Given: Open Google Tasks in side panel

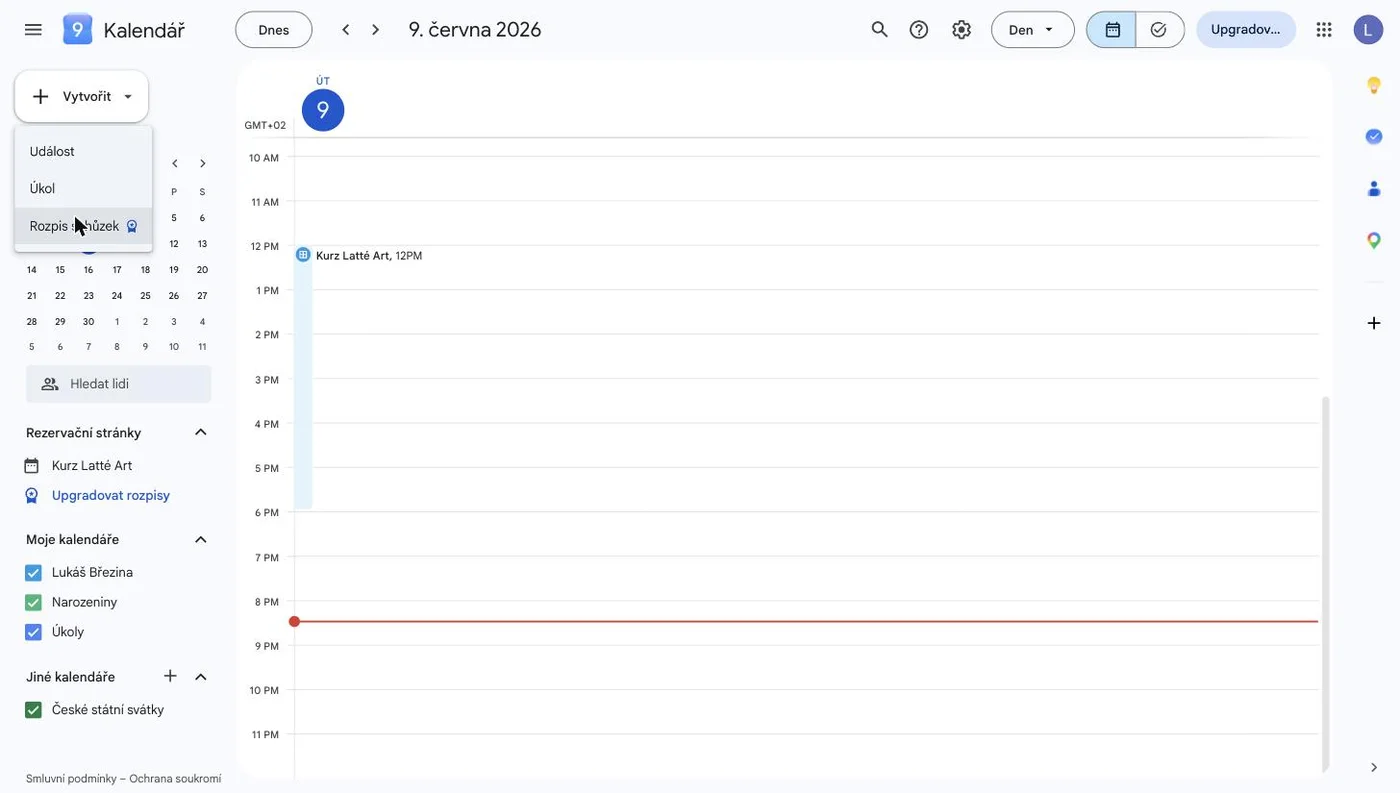Looking at the screenshot, I should 1374,136.
